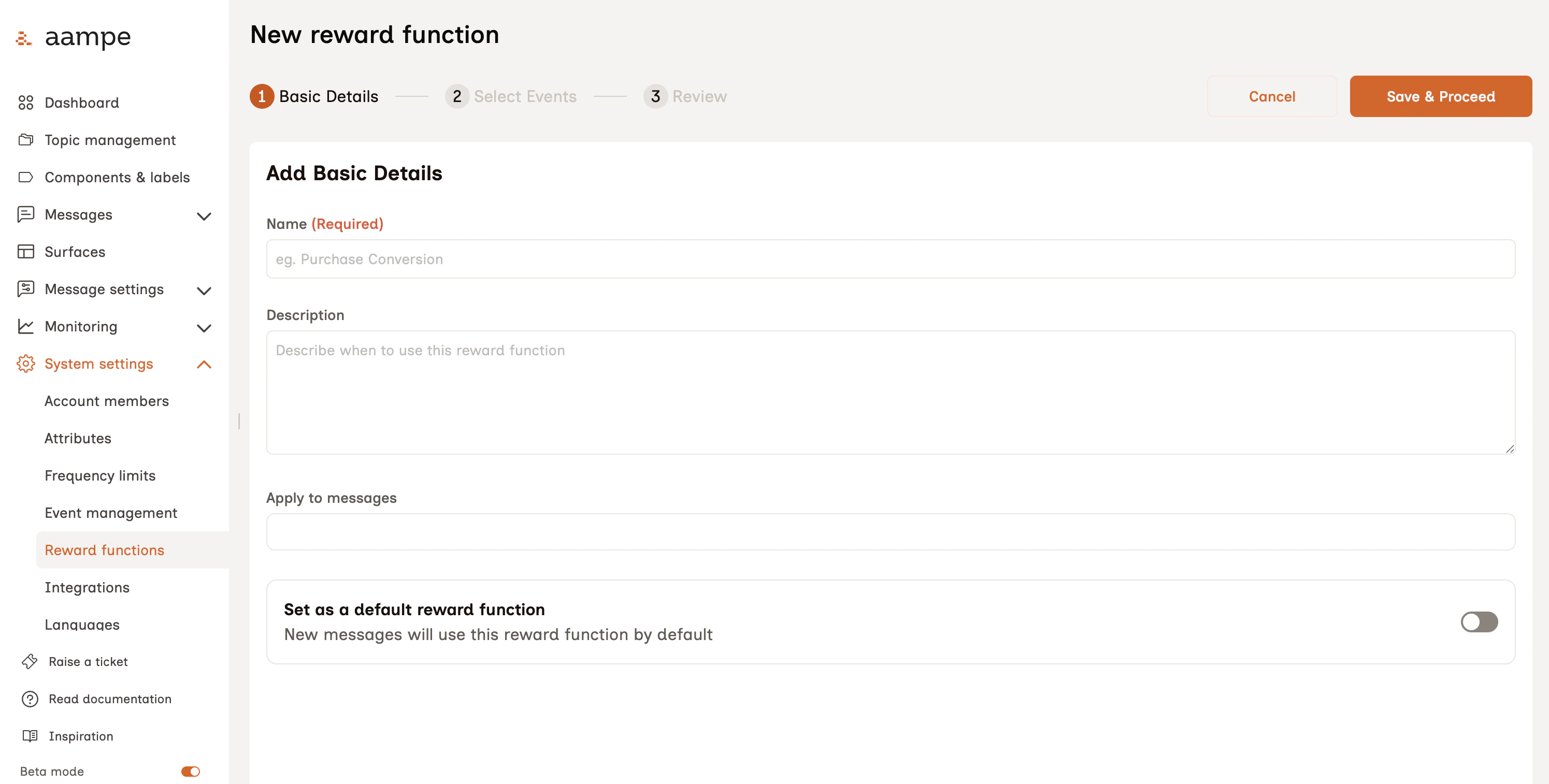
Task: Disable Beta mode
Action: 190,772
